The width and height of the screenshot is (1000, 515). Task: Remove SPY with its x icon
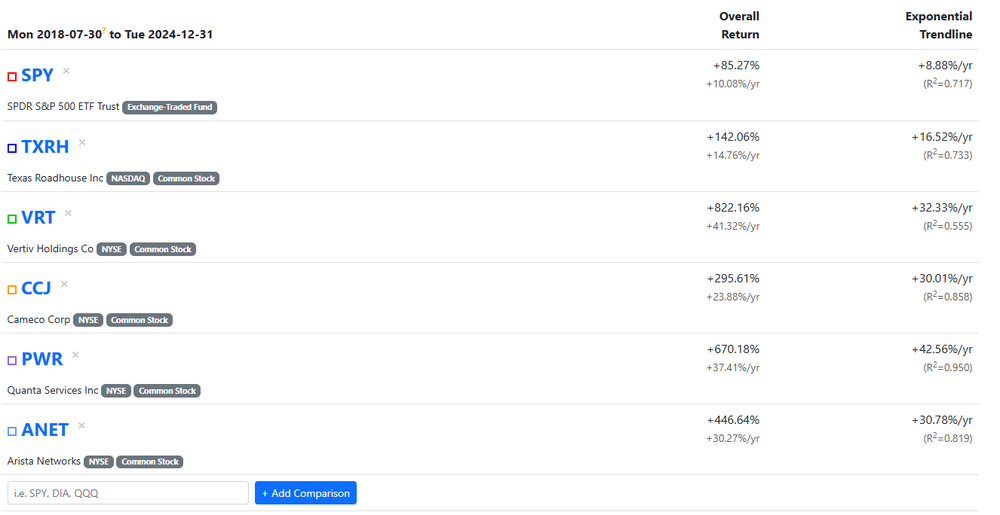click(x=67, y=71)
